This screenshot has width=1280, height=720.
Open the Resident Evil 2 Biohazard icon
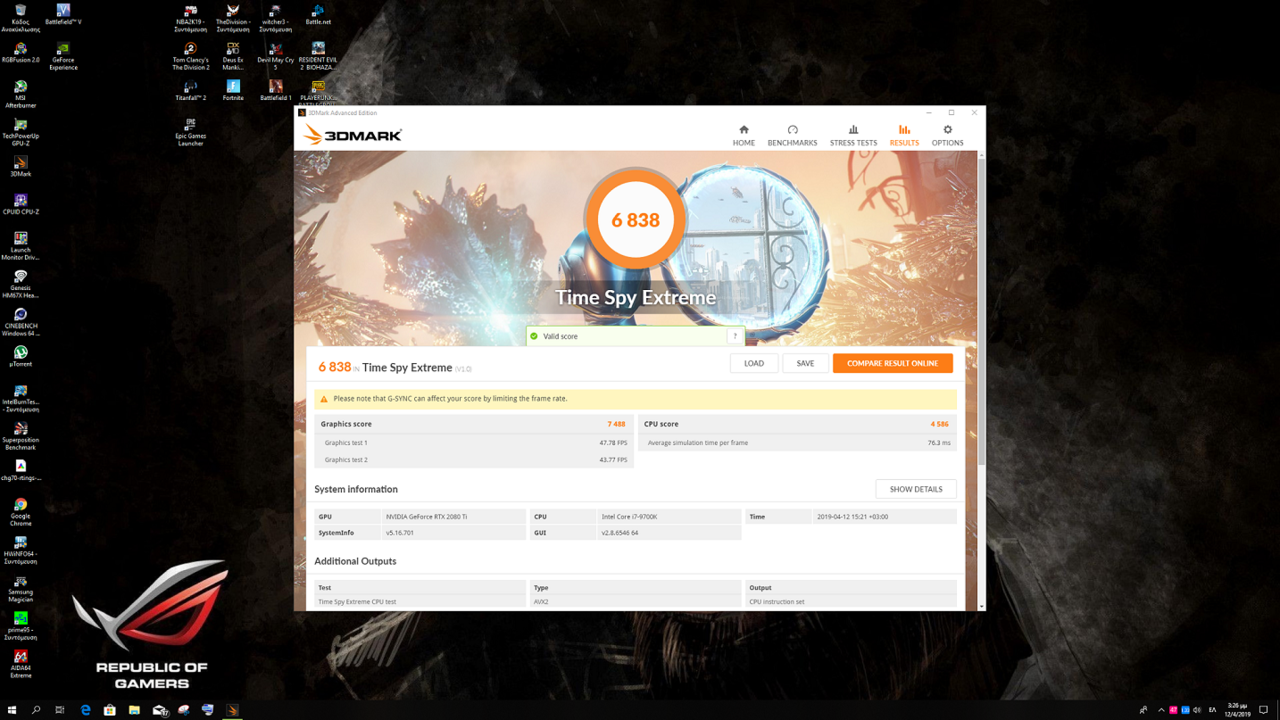point(318,56)
